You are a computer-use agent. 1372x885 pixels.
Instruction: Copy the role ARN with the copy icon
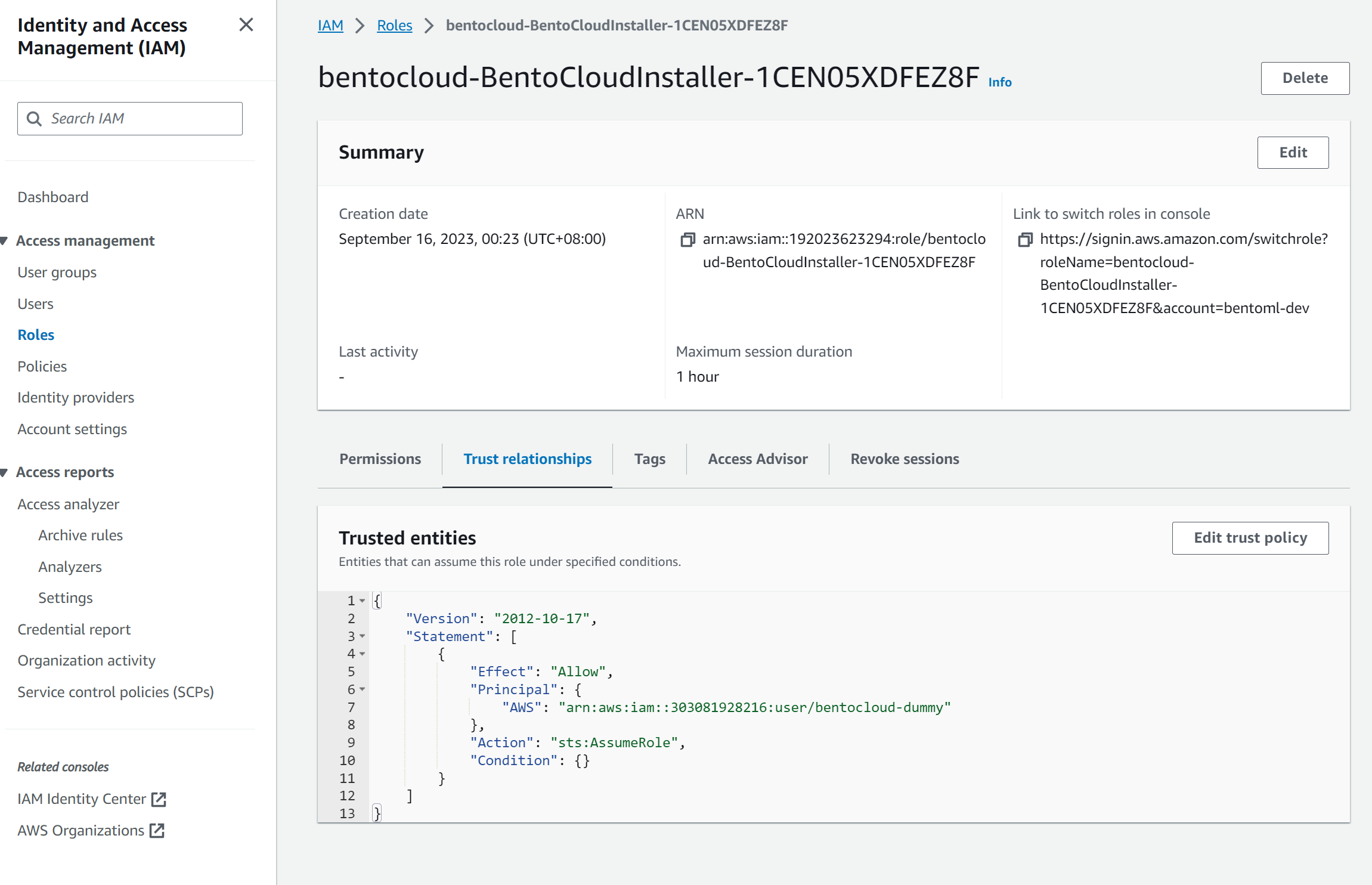[x=687, y=240]
